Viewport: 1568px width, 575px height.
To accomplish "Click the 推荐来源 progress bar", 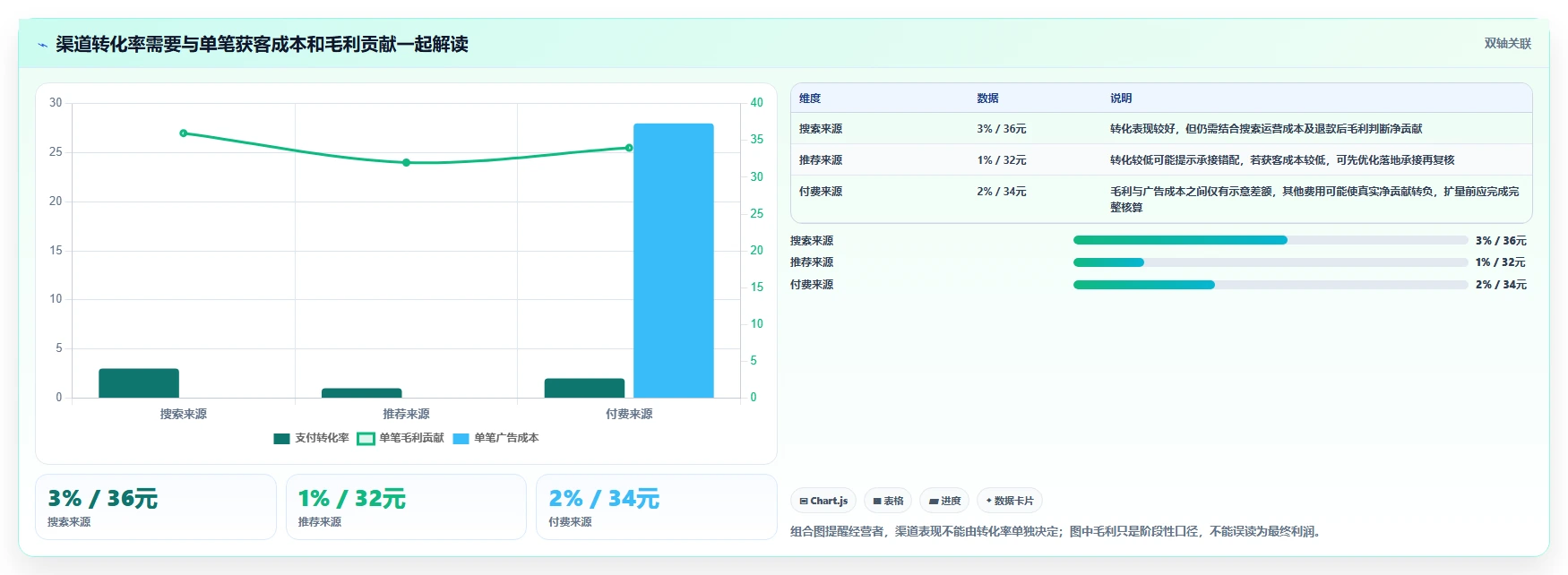I will (x=1271, y=262).
